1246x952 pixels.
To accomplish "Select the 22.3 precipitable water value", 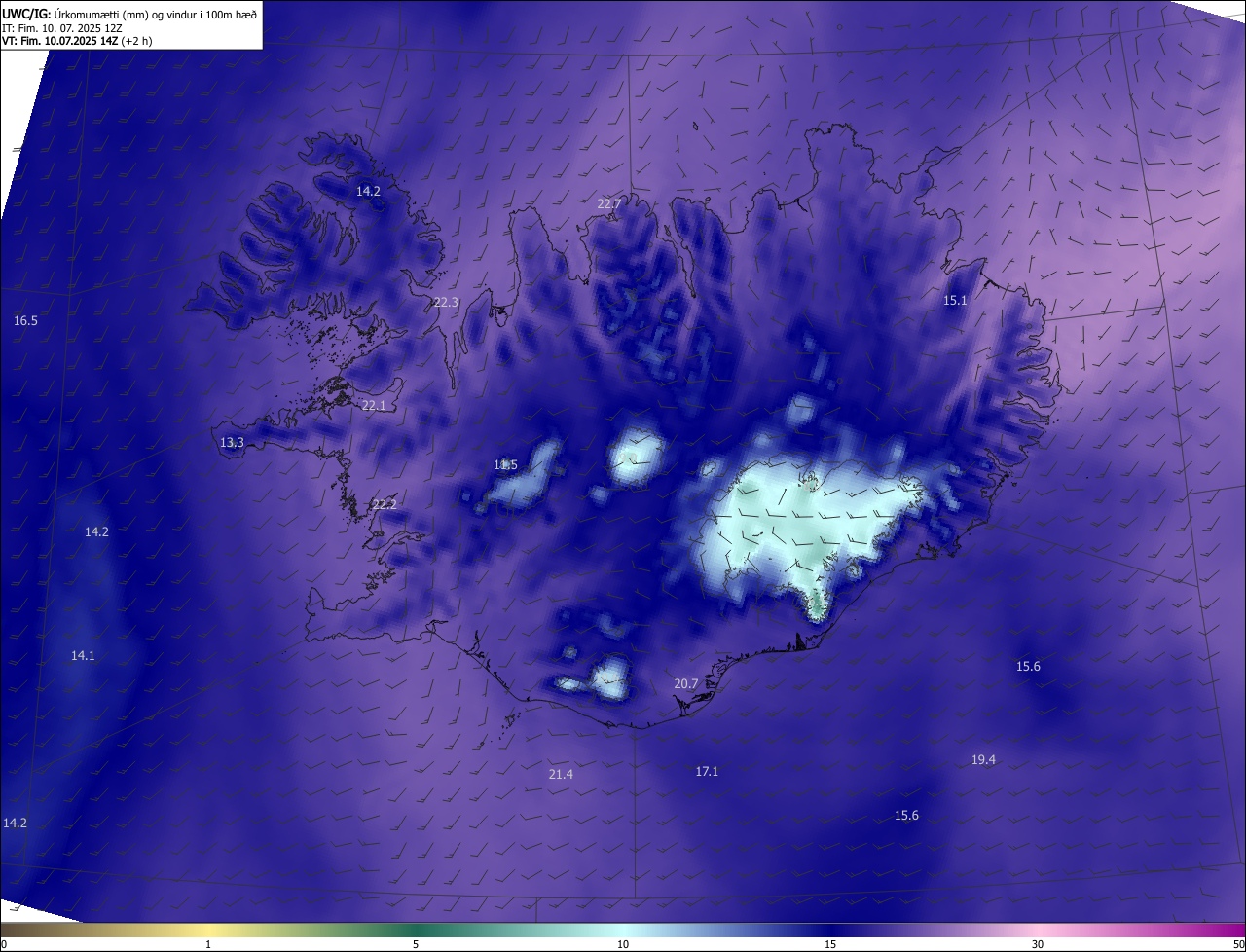I will (446, 302).
